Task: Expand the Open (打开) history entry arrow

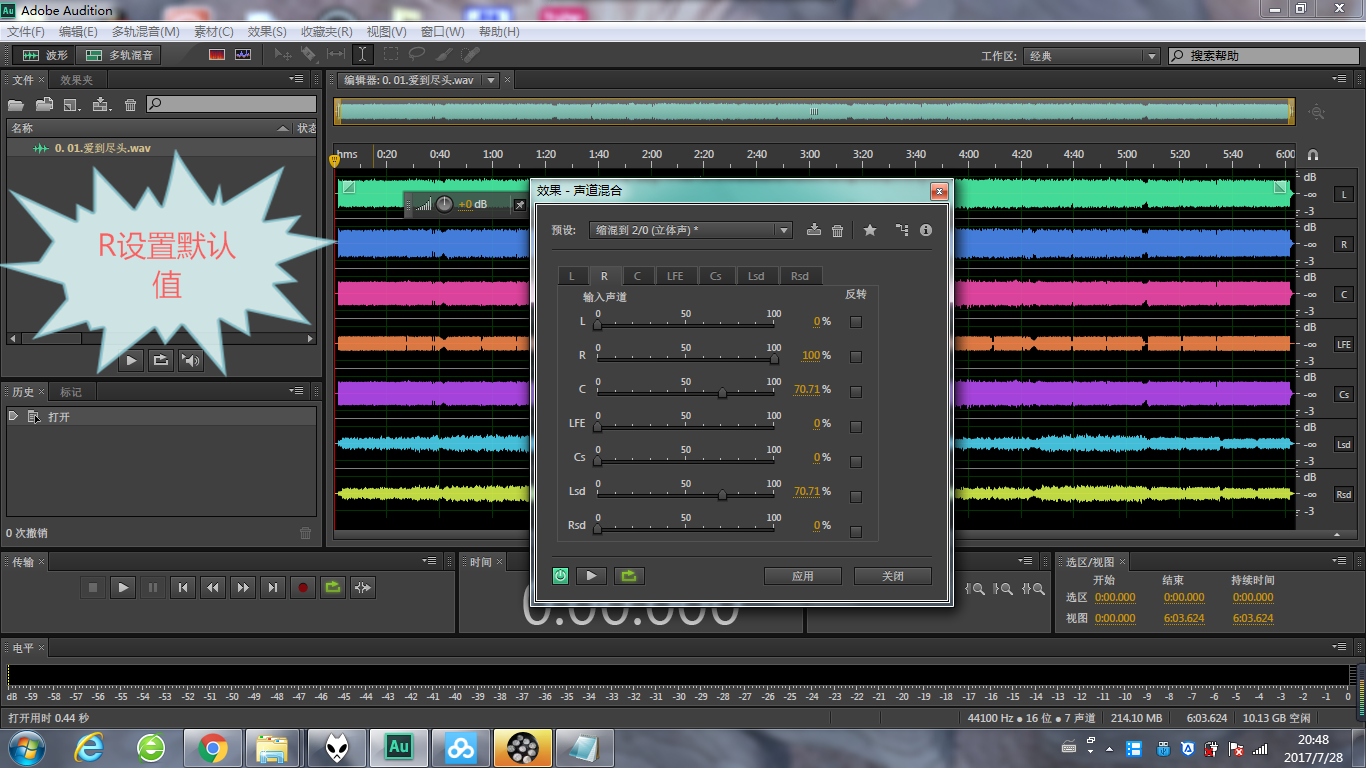Action: click(x=14, y=416)
